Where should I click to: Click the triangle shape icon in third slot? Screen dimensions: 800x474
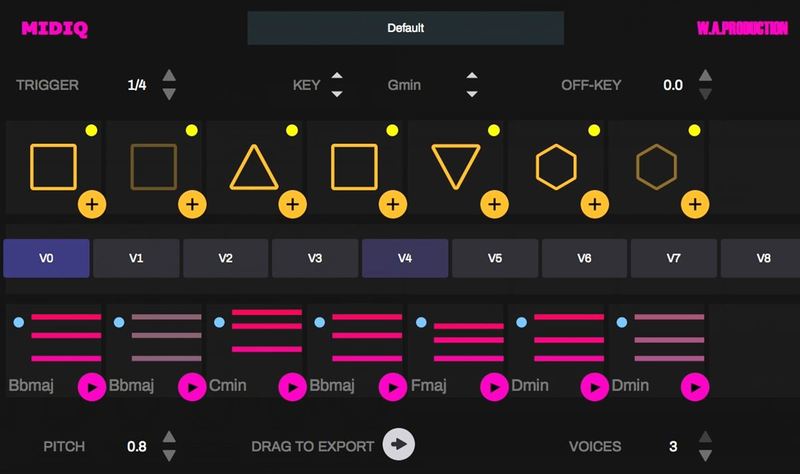tap(254, 166)
